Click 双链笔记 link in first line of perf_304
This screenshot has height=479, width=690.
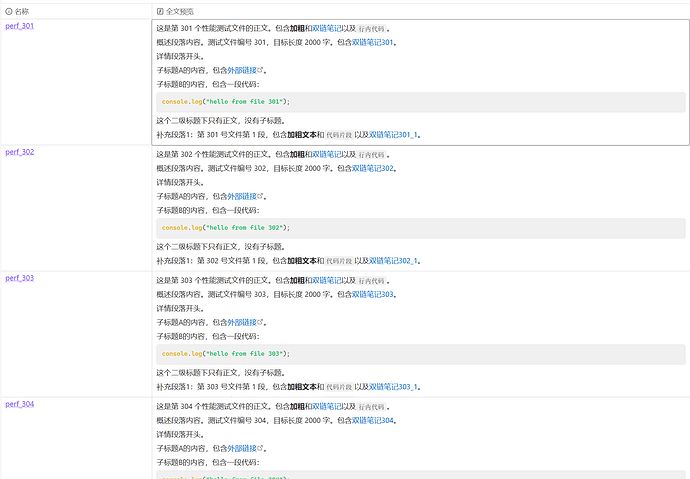(x=327, y=406)
